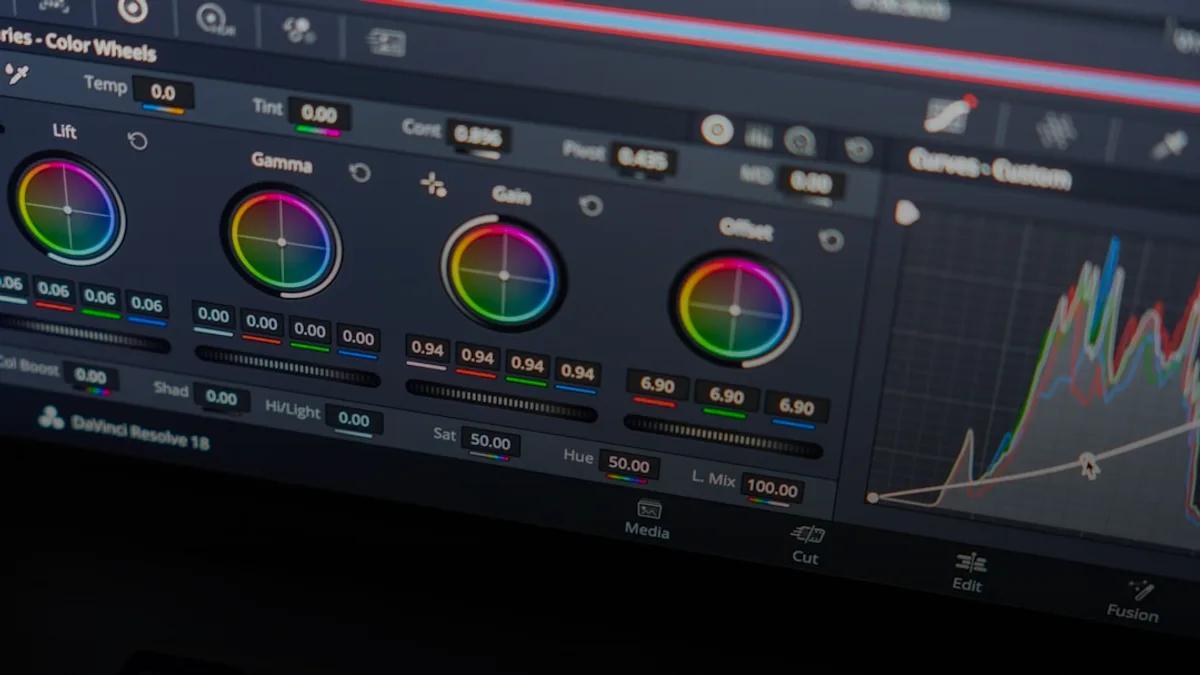Go to the Media page

[648, 519]
